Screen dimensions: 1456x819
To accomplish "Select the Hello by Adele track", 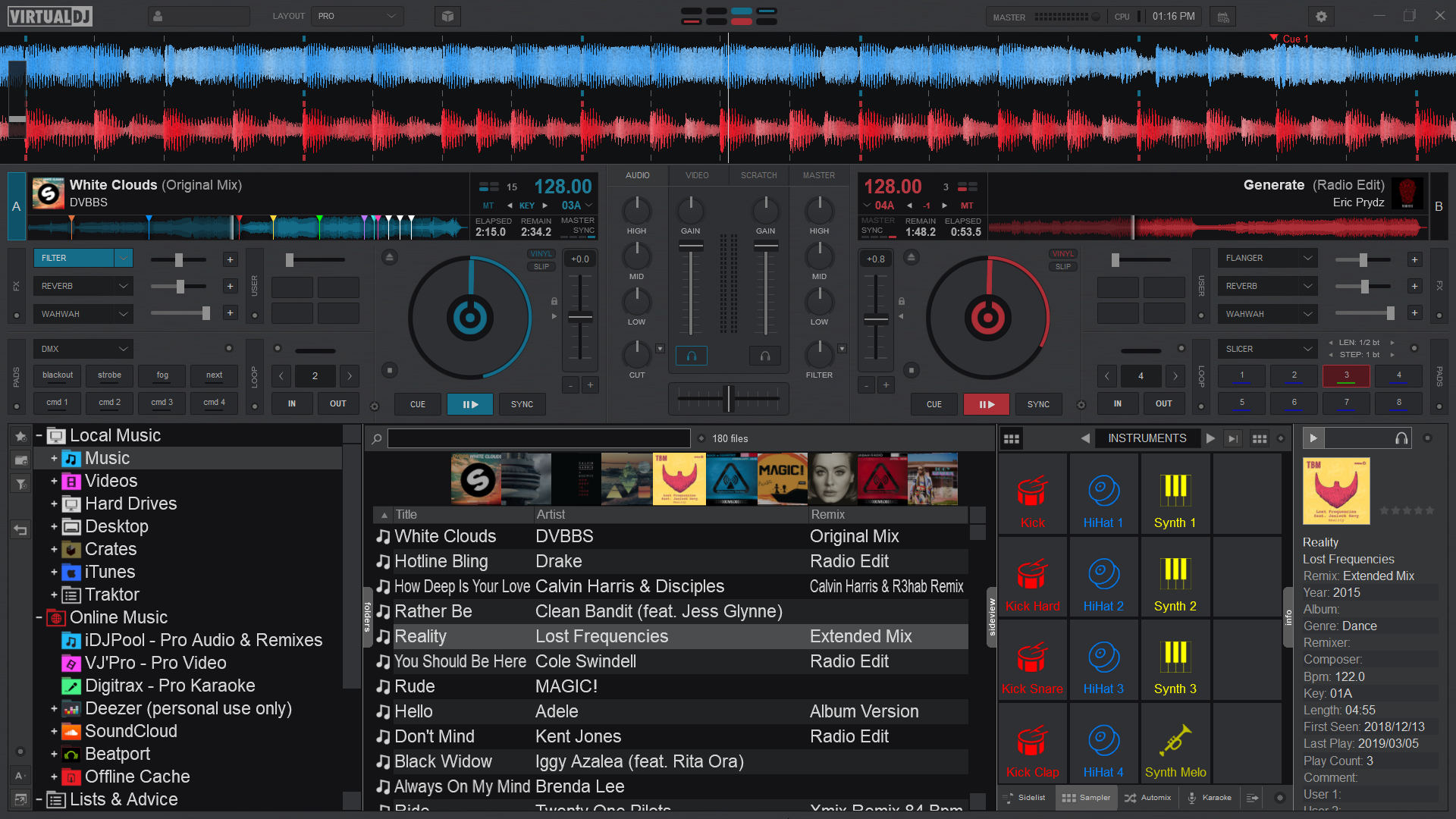I will 413,711.
